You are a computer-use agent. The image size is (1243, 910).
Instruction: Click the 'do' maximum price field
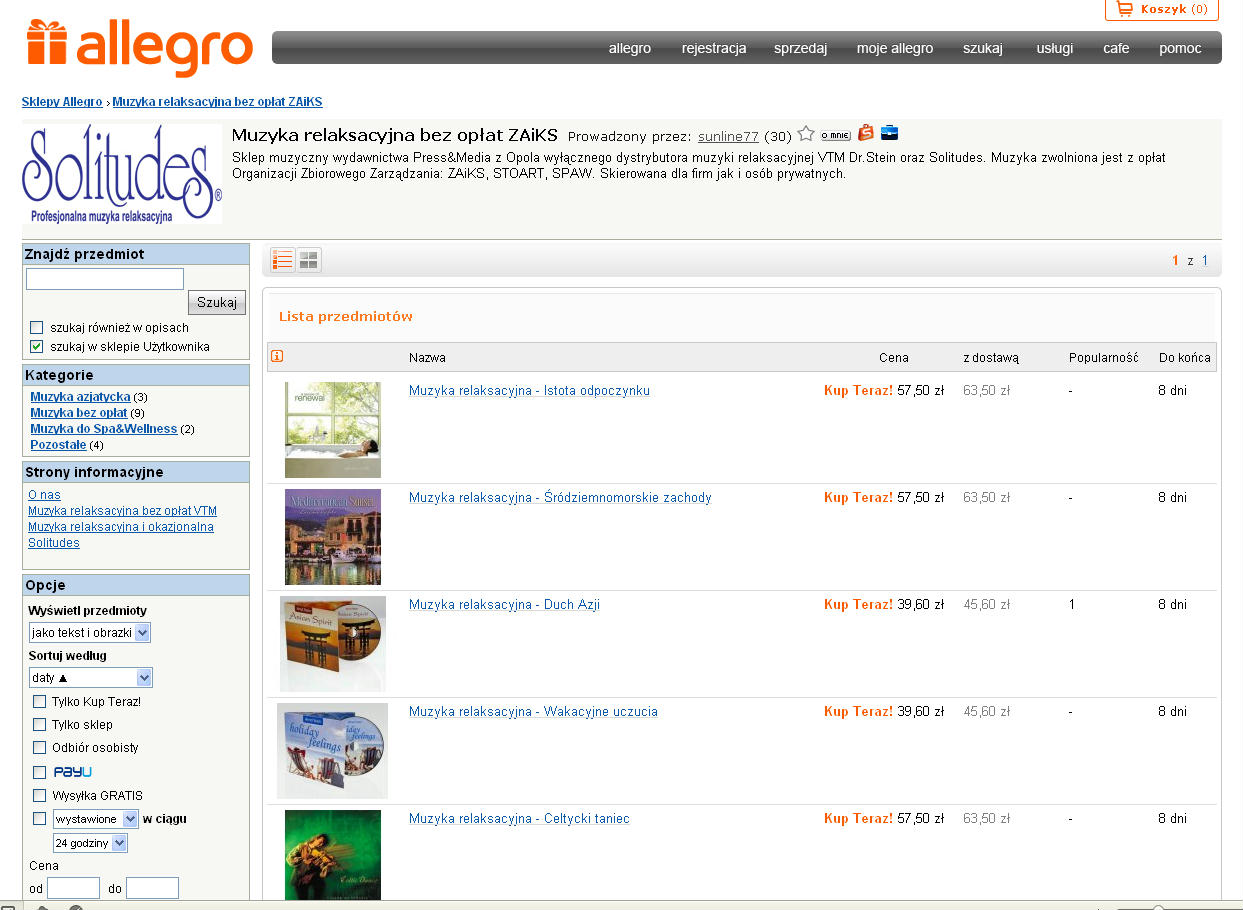152,888
